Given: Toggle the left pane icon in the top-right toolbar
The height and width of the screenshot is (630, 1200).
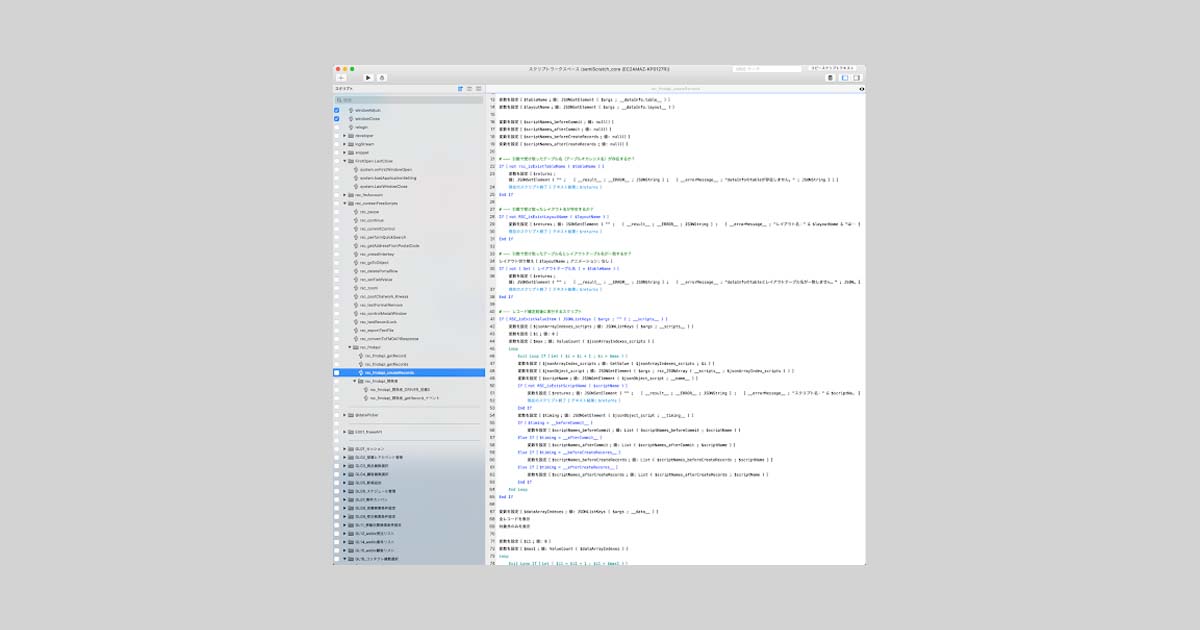Looking at the screenshot, I should point(844,78).
